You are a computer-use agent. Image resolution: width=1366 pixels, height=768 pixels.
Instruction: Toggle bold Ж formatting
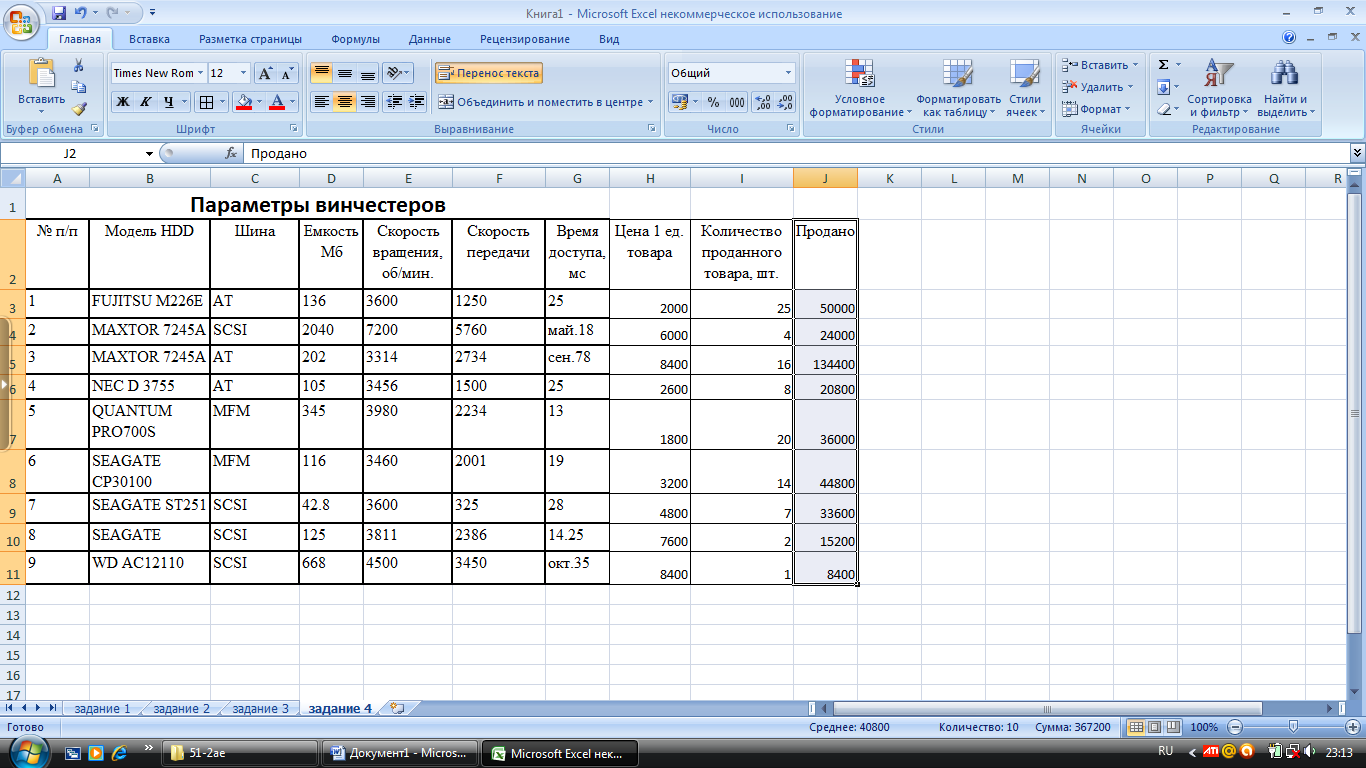click(122, 102)
